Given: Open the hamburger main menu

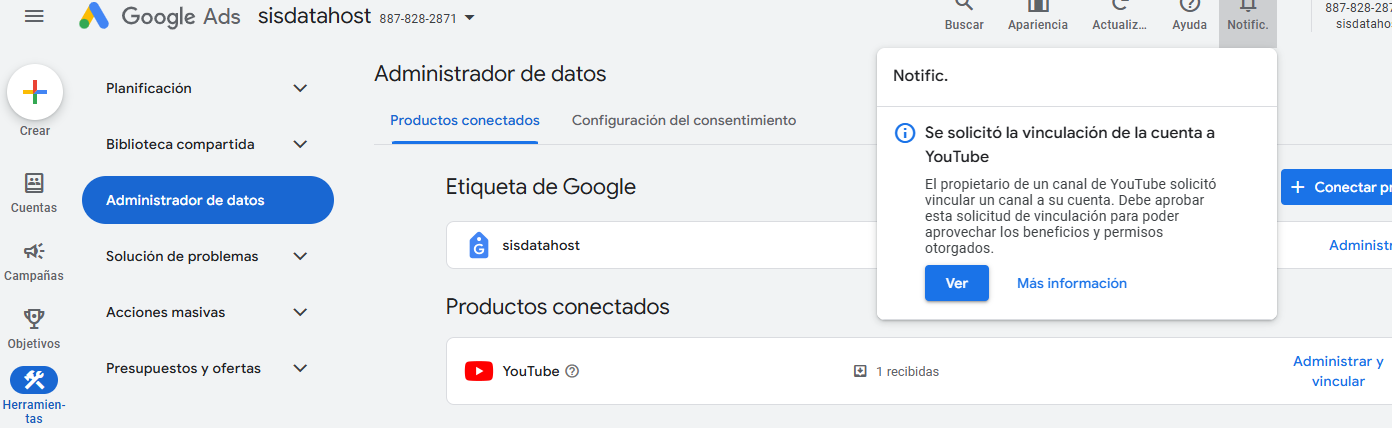Looking at the screenshot, I should (x=34, y=16).
